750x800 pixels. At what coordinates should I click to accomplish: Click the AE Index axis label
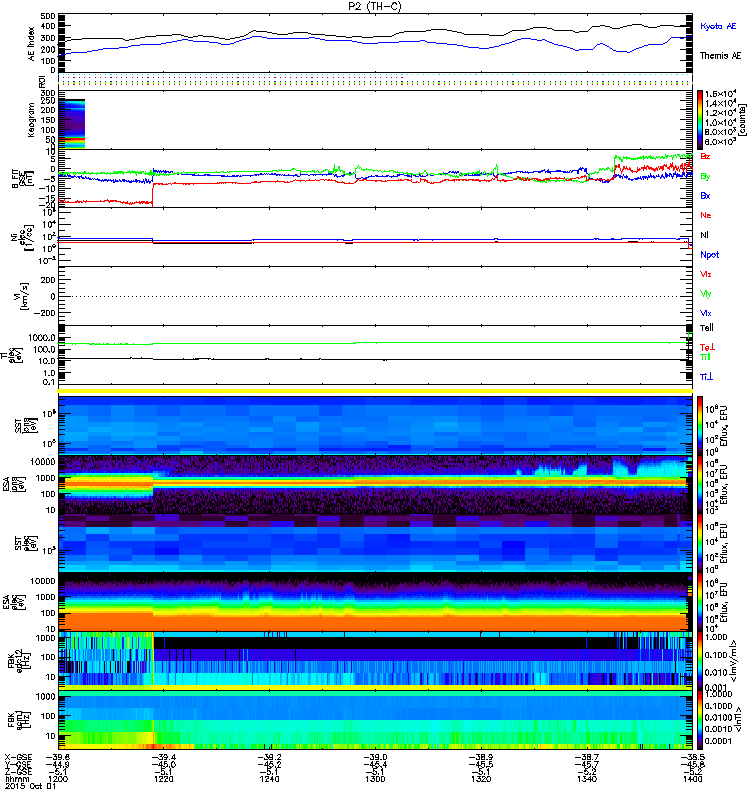pos(31,44)
